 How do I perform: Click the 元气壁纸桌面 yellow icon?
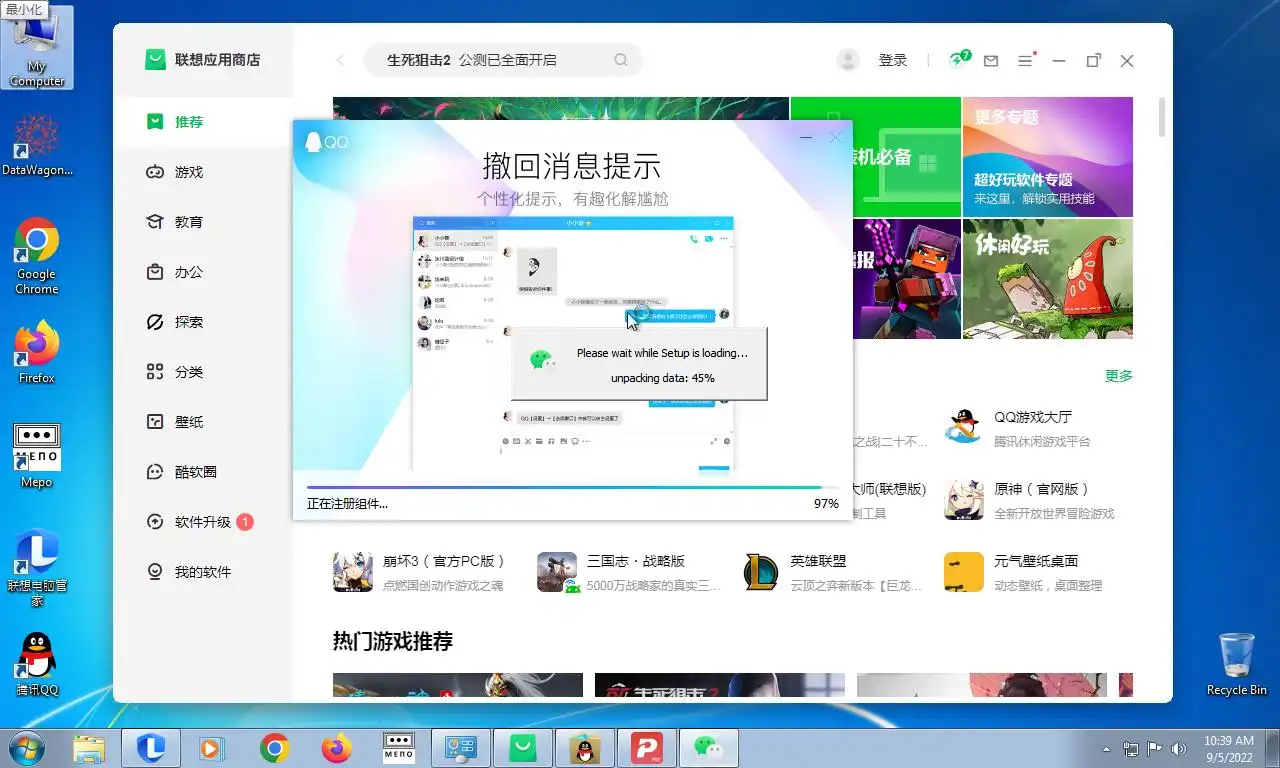tap(964, 572)
